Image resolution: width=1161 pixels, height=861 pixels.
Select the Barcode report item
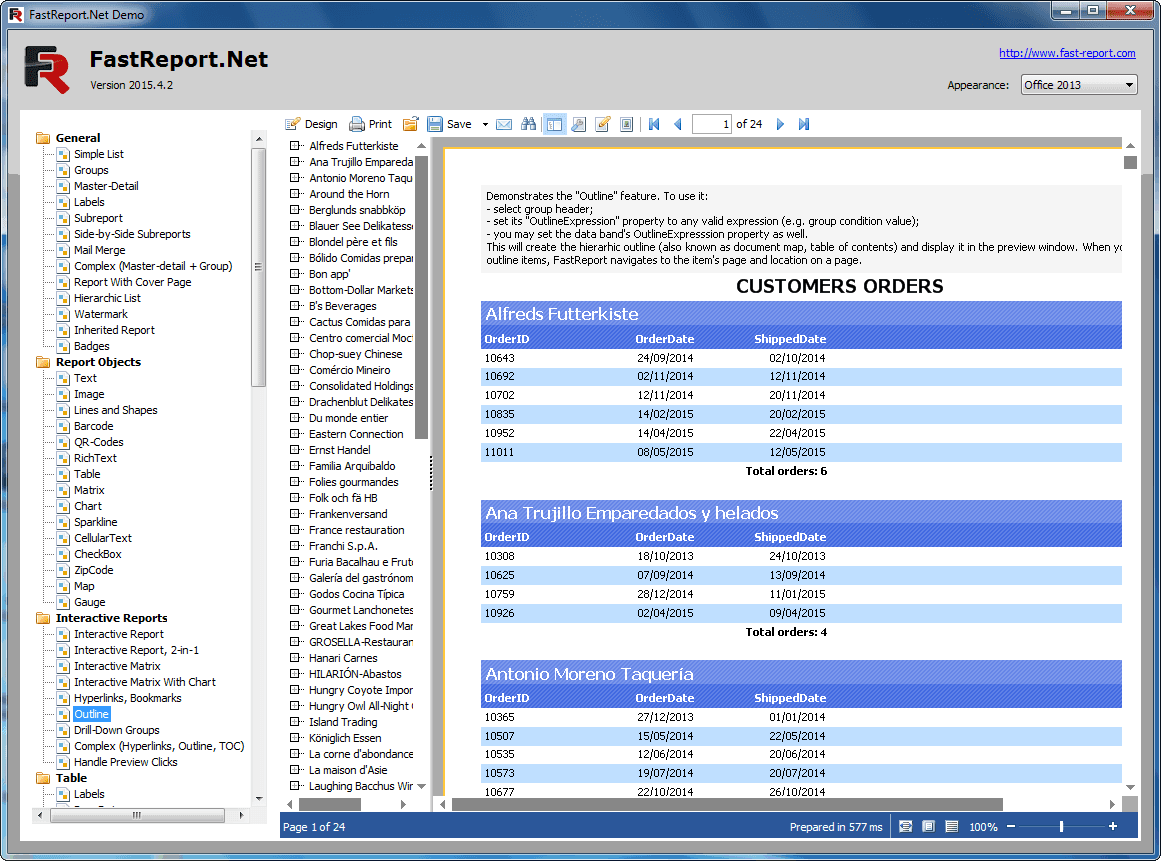(93, 426)
